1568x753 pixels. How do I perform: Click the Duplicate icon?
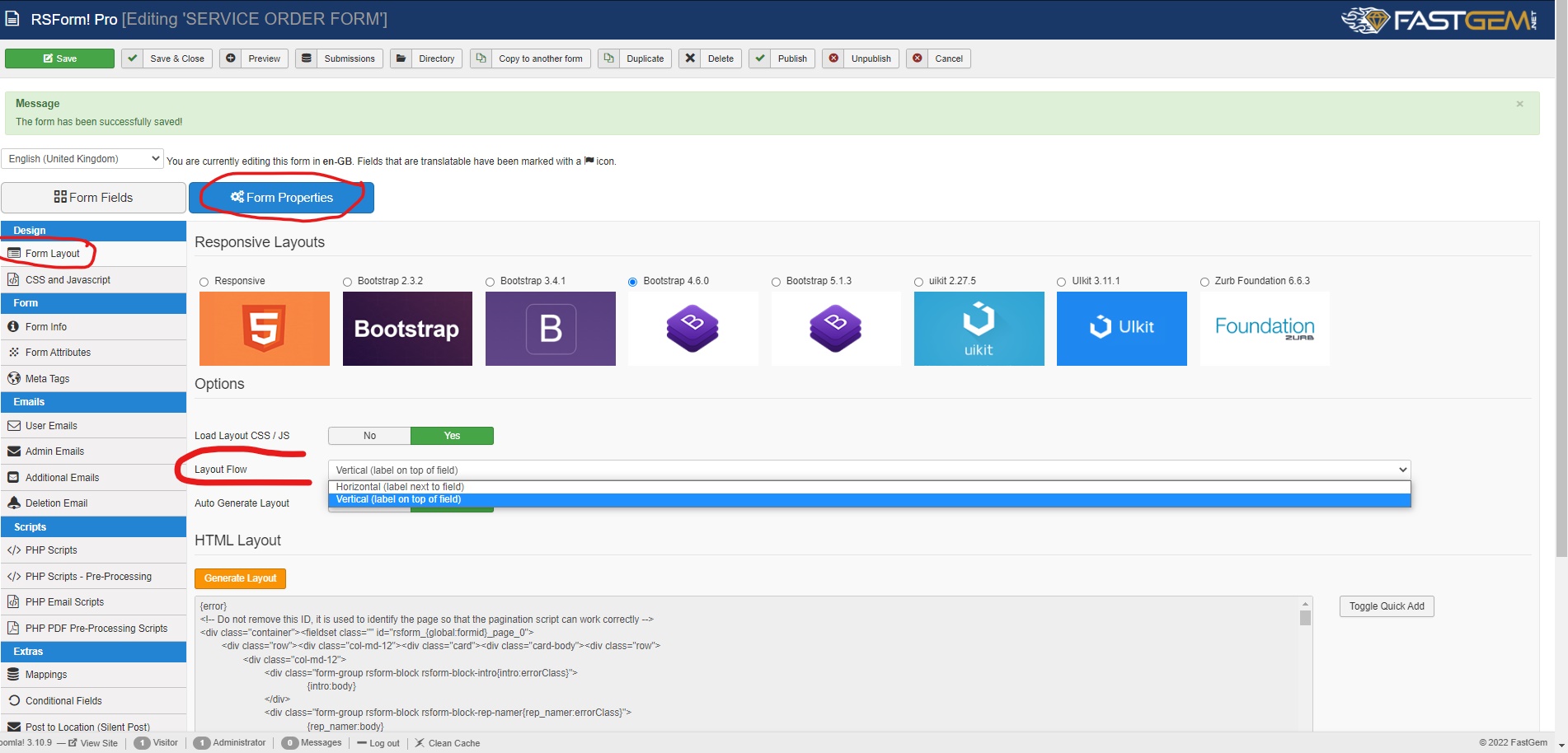[x=608, y=58]
